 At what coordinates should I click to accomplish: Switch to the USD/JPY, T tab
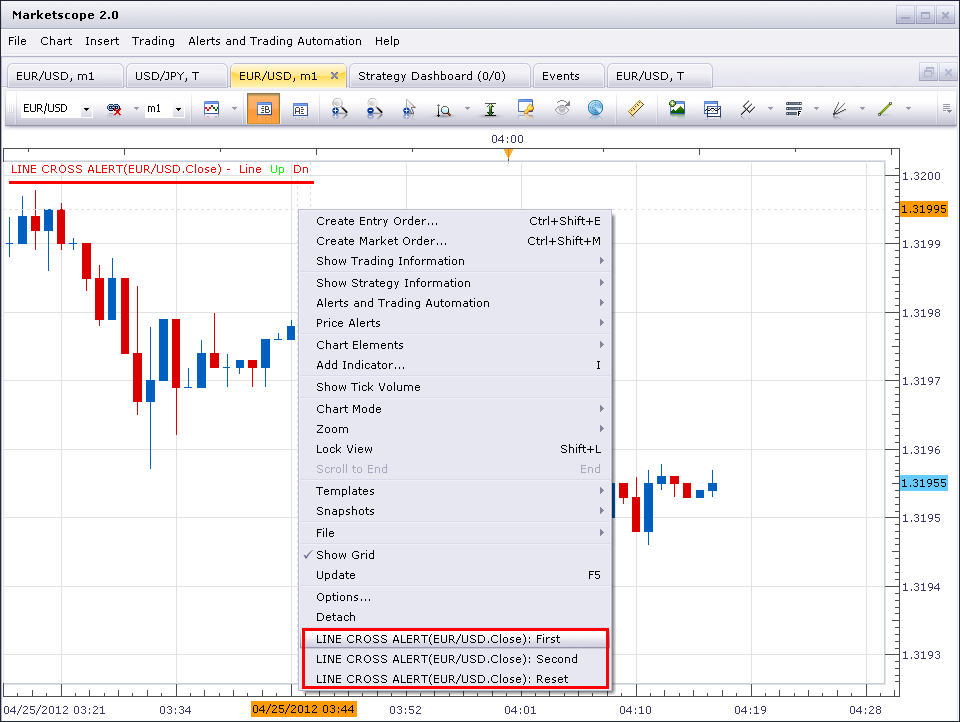pos(168,76)
